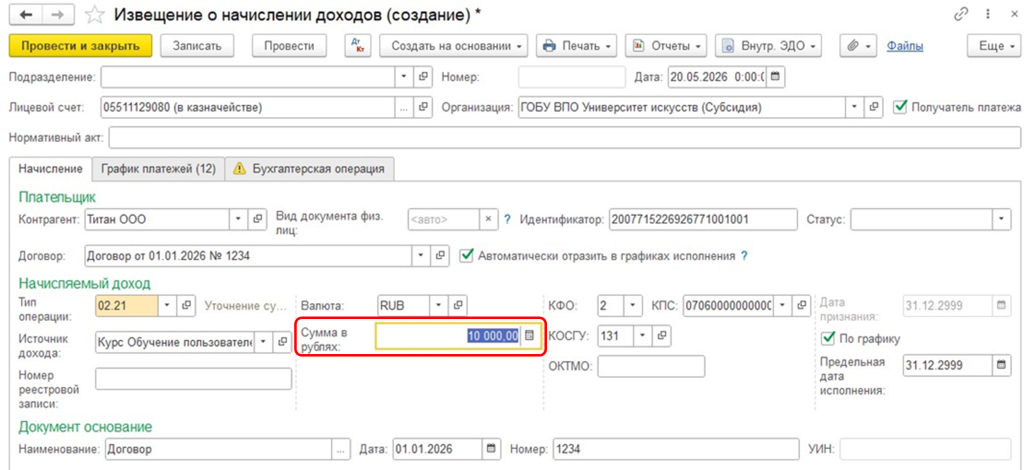The height and width of the screenshot is (470, 1024).
Task: Open calculator for Сумма в рублях
Action: pos(530,336)
